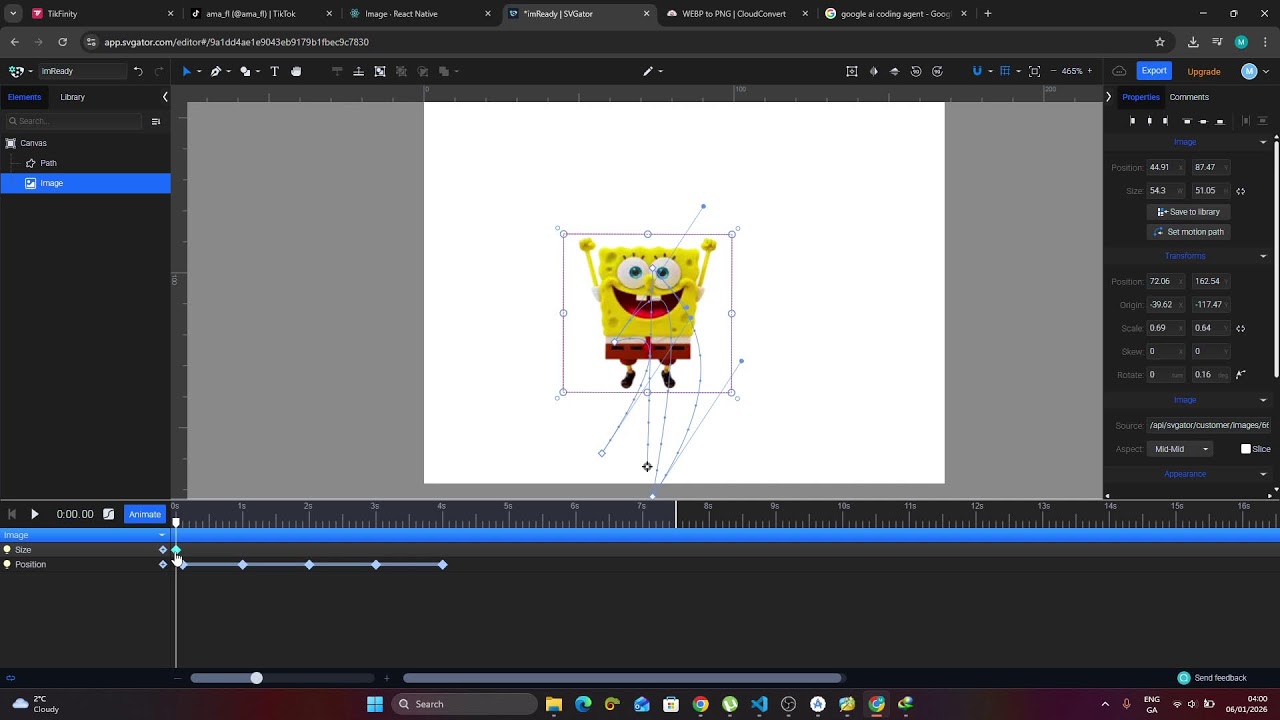Flip the image horizontally

(x=873, y=71)
